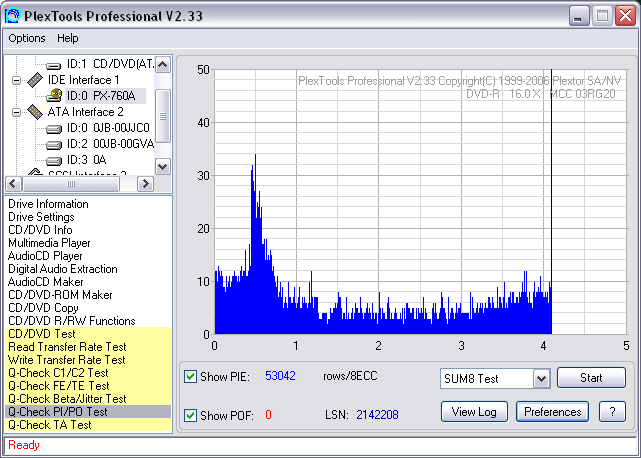The width and height of the screenshot is (641, 458).
Task: Click the PlexTools title bar app icon
Action: tap(12, 16)
